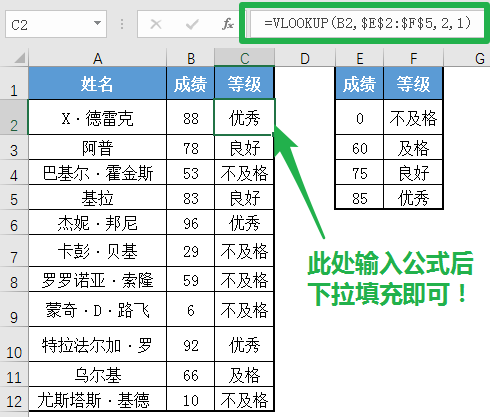This screenshot has height=417, width=490.
Task: Click the 等级 header cell in column F
Action: [413, 83]
